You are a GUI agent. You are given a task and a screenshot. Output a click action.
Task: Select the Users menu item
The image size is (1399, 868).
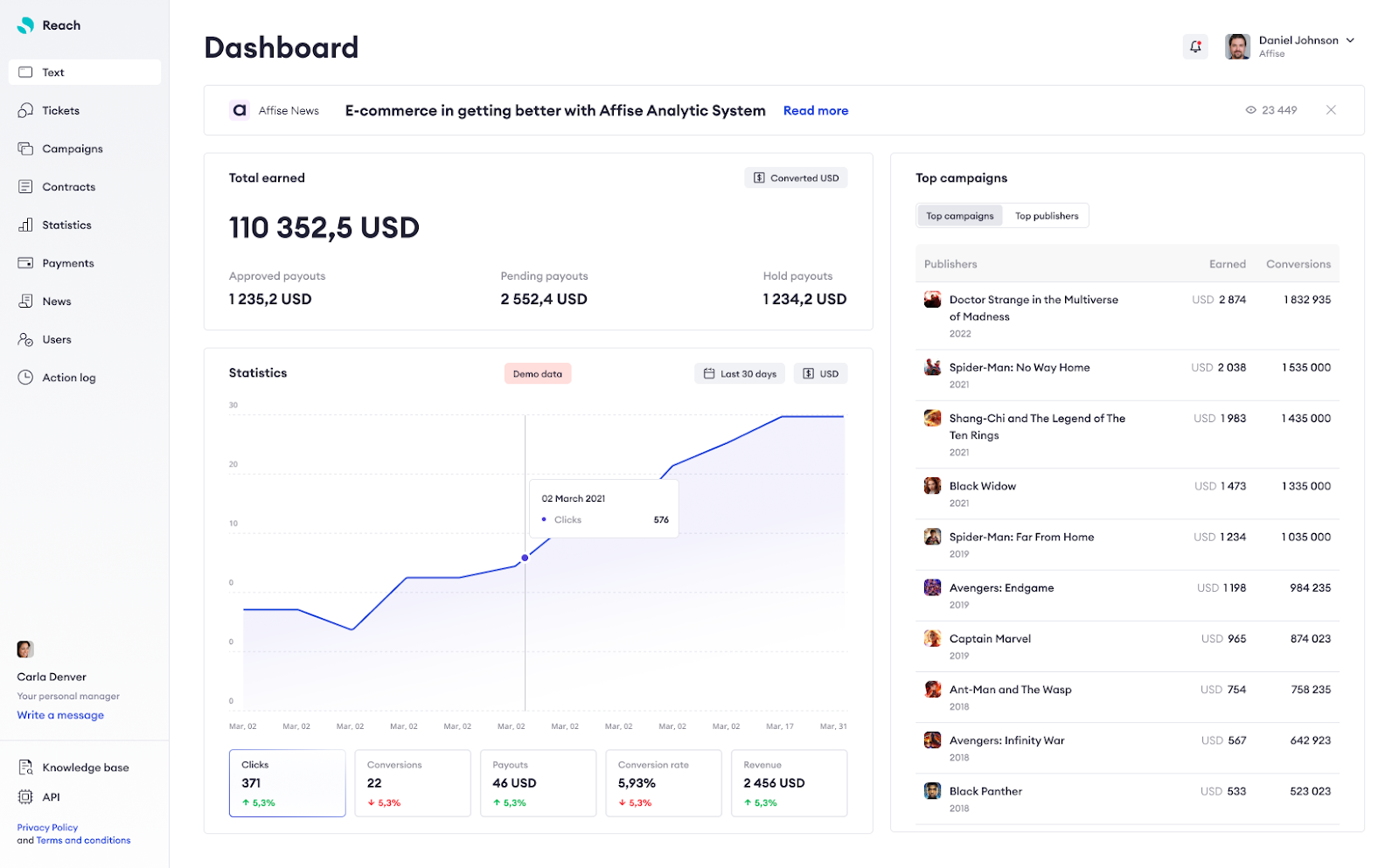coord(56,339)
